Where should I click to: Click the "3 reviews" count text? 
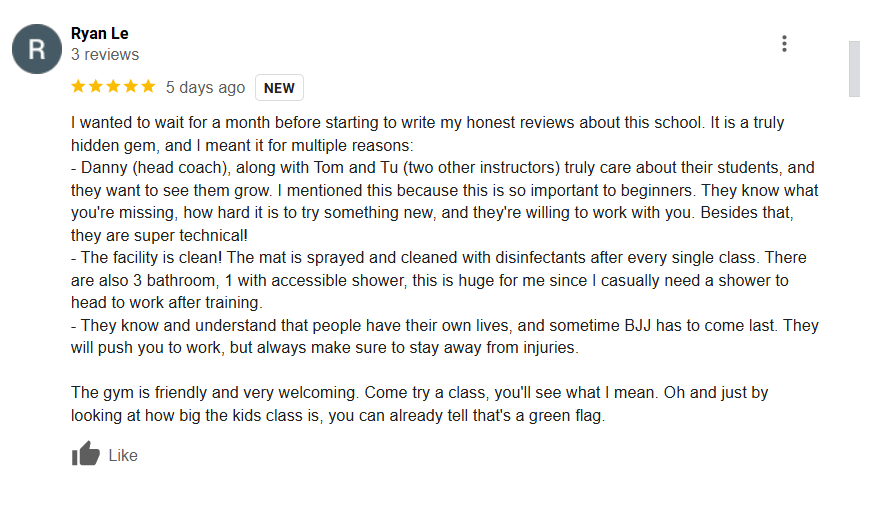coord(105,55)
